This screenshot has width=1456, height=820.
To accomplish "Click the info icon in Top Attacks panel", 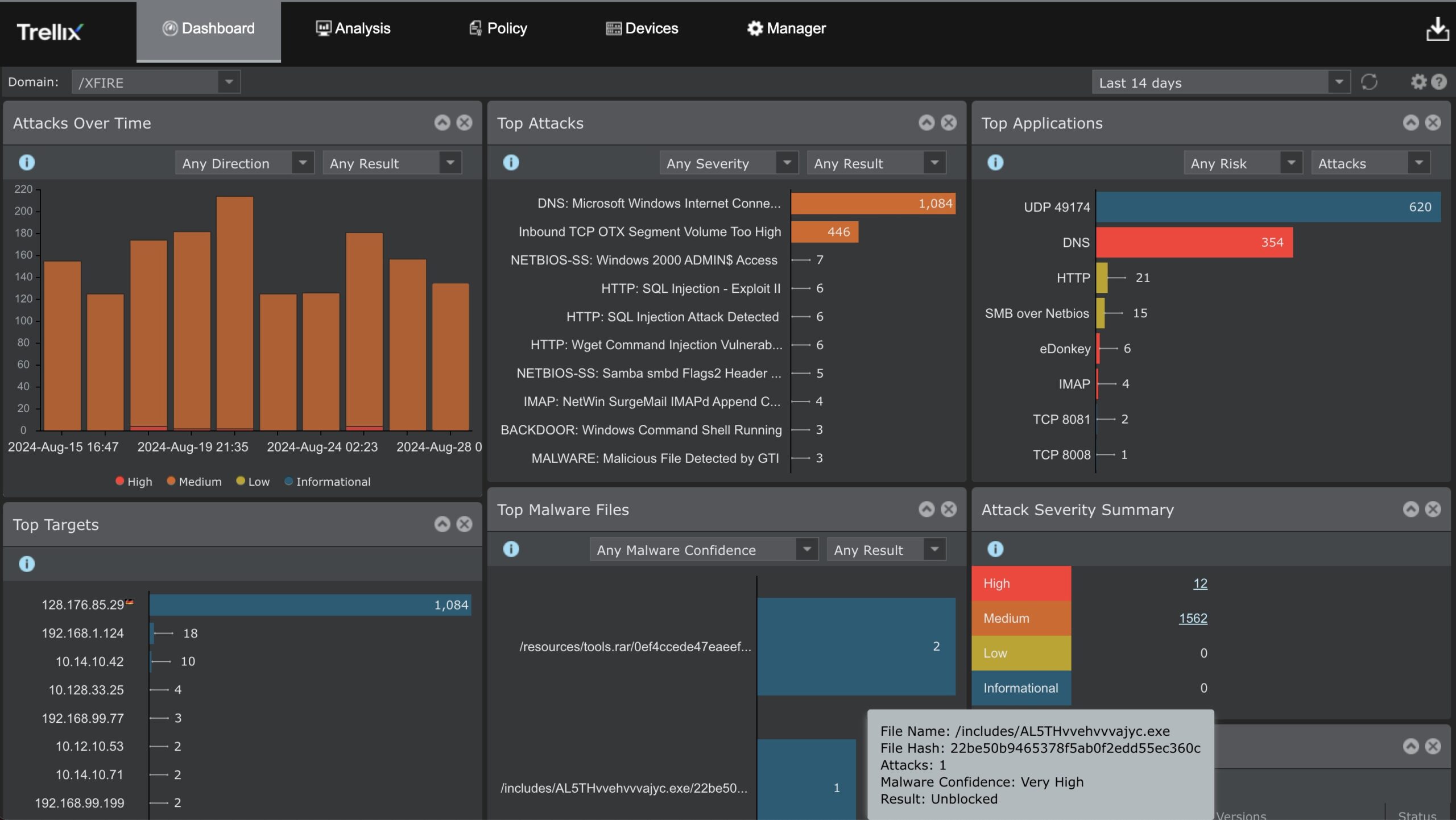I will [510, 163].
